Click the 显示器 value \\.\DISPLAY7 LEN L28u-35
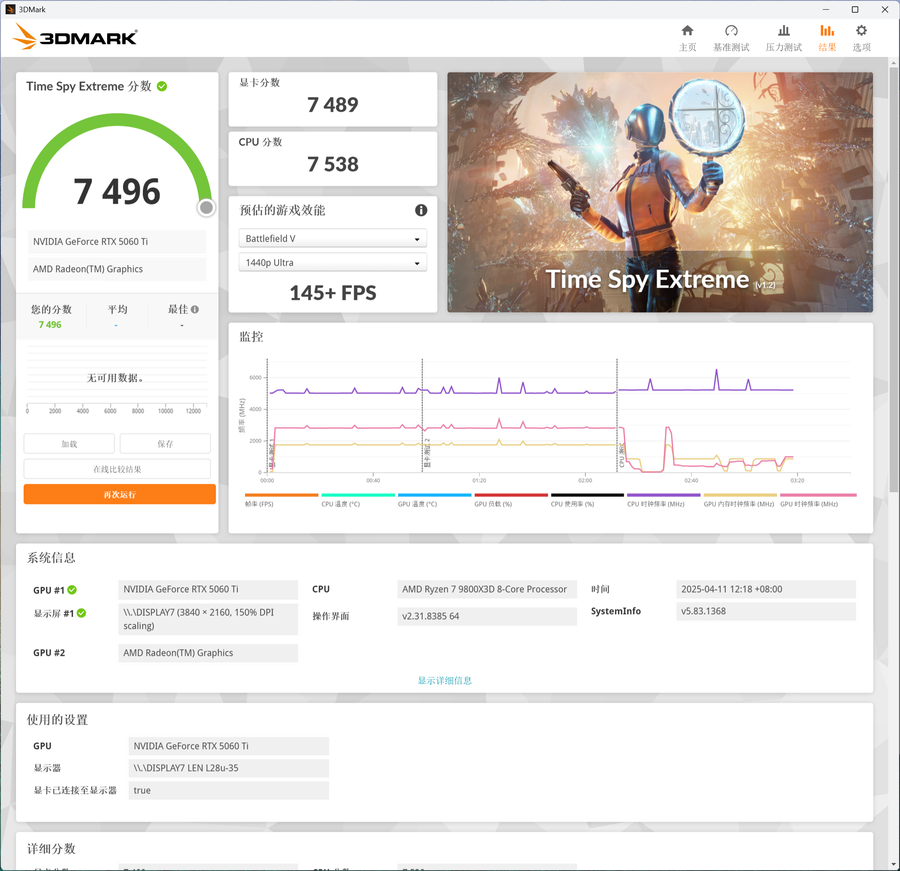 [x=228, y=768]
